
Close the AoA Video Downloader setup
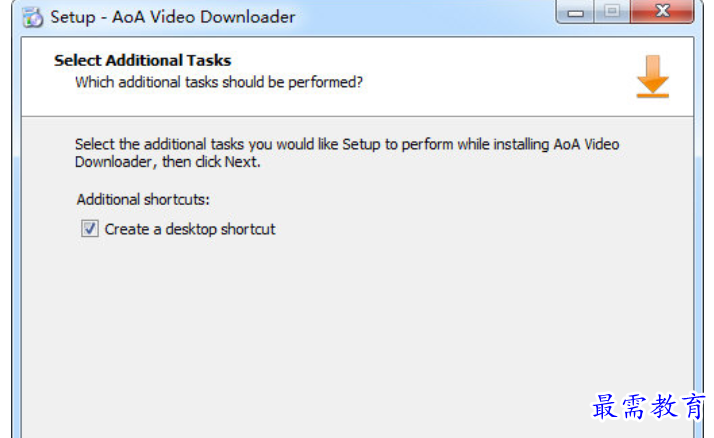[662, 12]
